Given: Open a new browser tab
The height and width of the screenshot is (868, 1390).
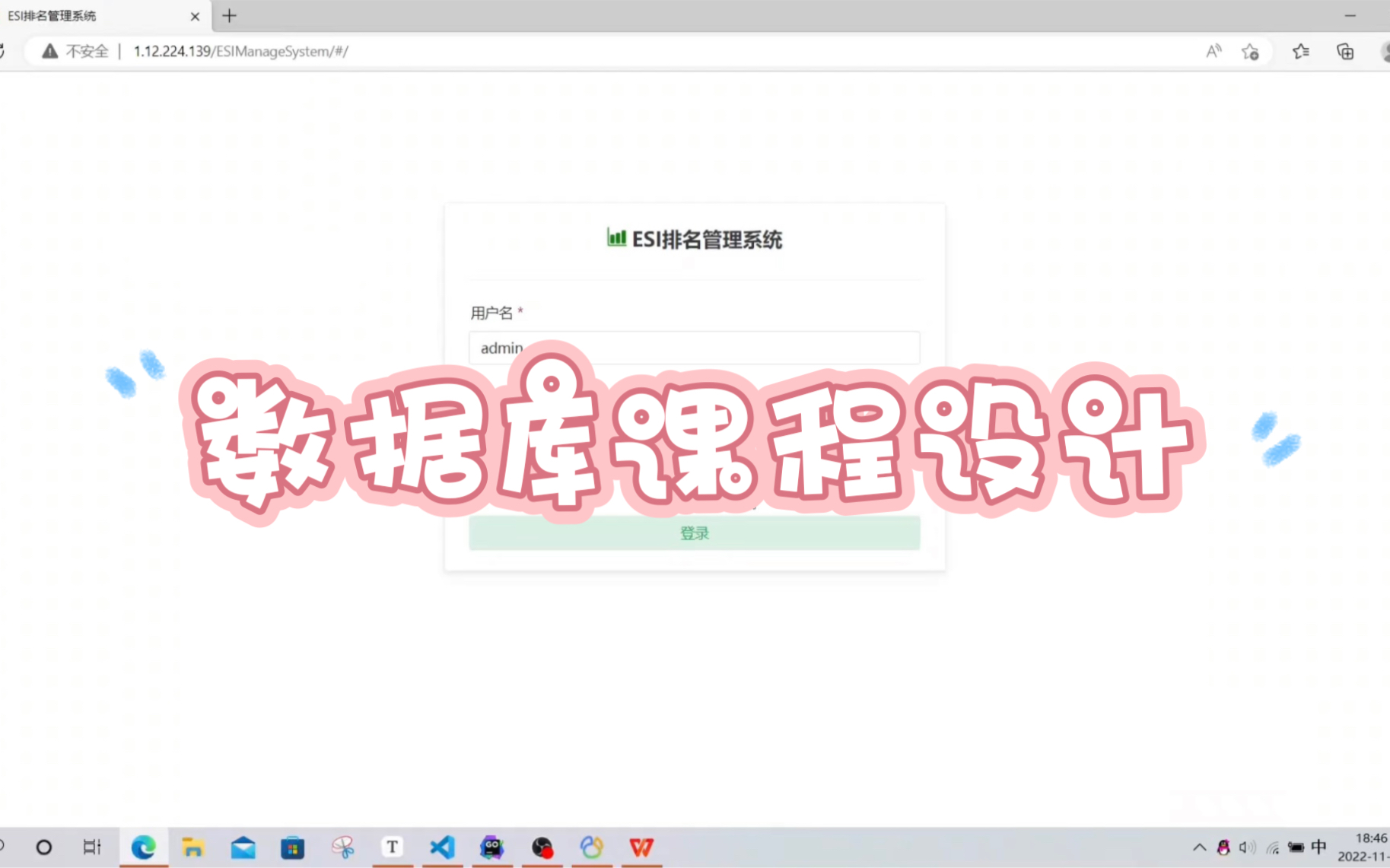Looking at the screenshot, I should [228, 16].
